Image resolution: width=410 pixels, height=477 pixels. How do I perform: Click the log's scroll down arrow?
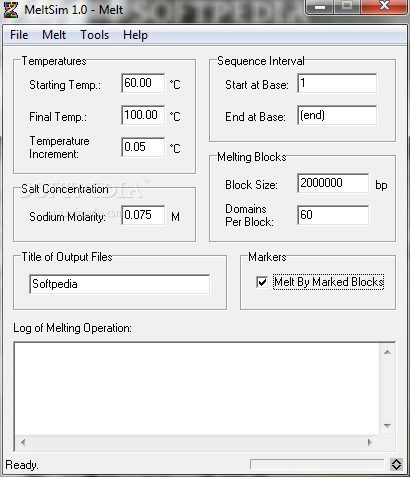pos(387,426)
